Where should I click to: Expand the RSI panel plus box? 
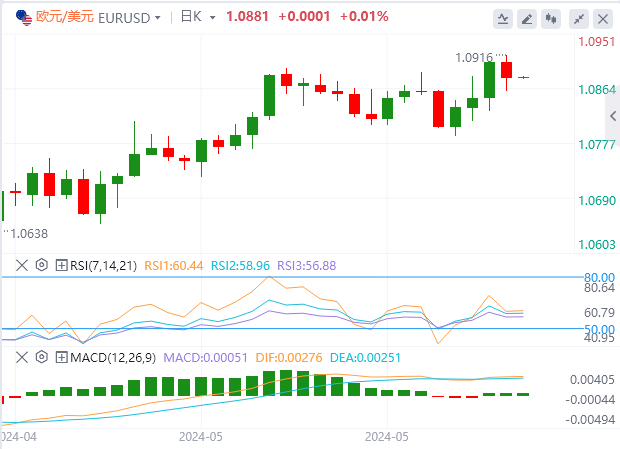(x=61, y=265)
